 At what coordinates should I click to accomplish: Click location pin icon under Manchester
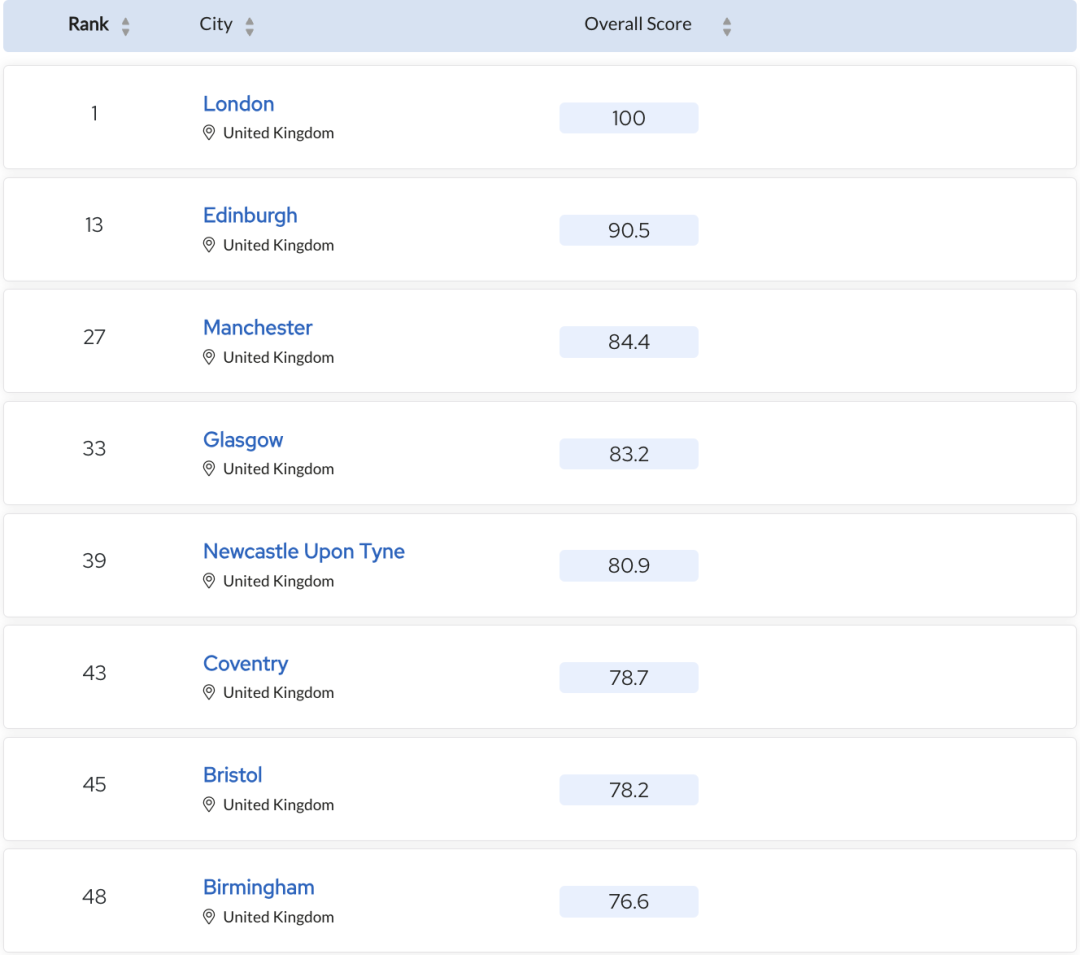pos(209,357)
